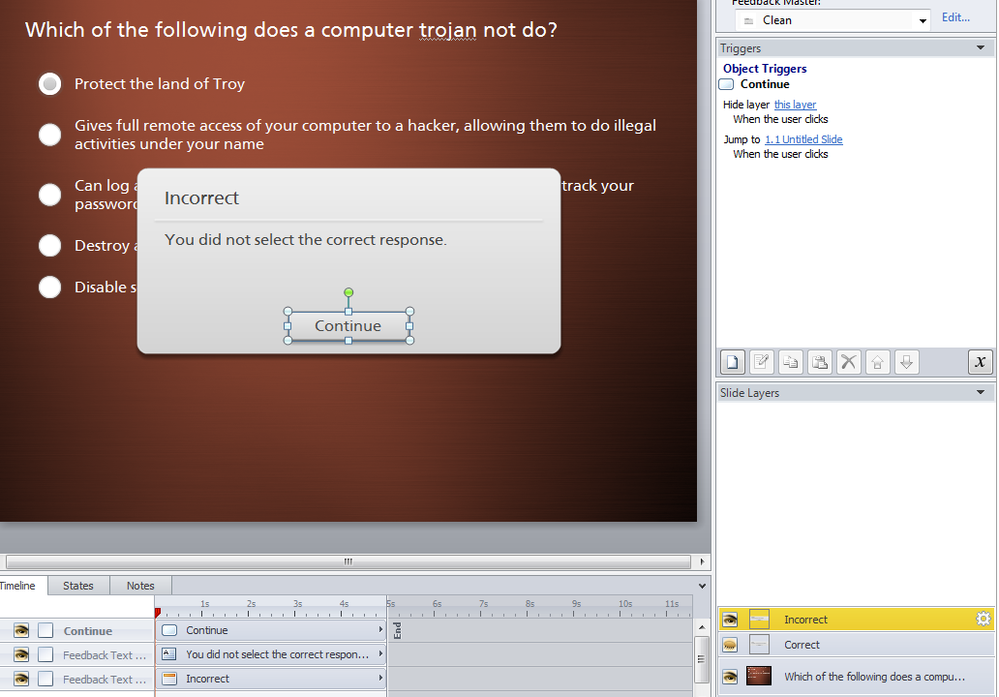Click the Continue button icon in timeline track
The width and height of the screenshot is (999, 697).
[x=169, y=630]
